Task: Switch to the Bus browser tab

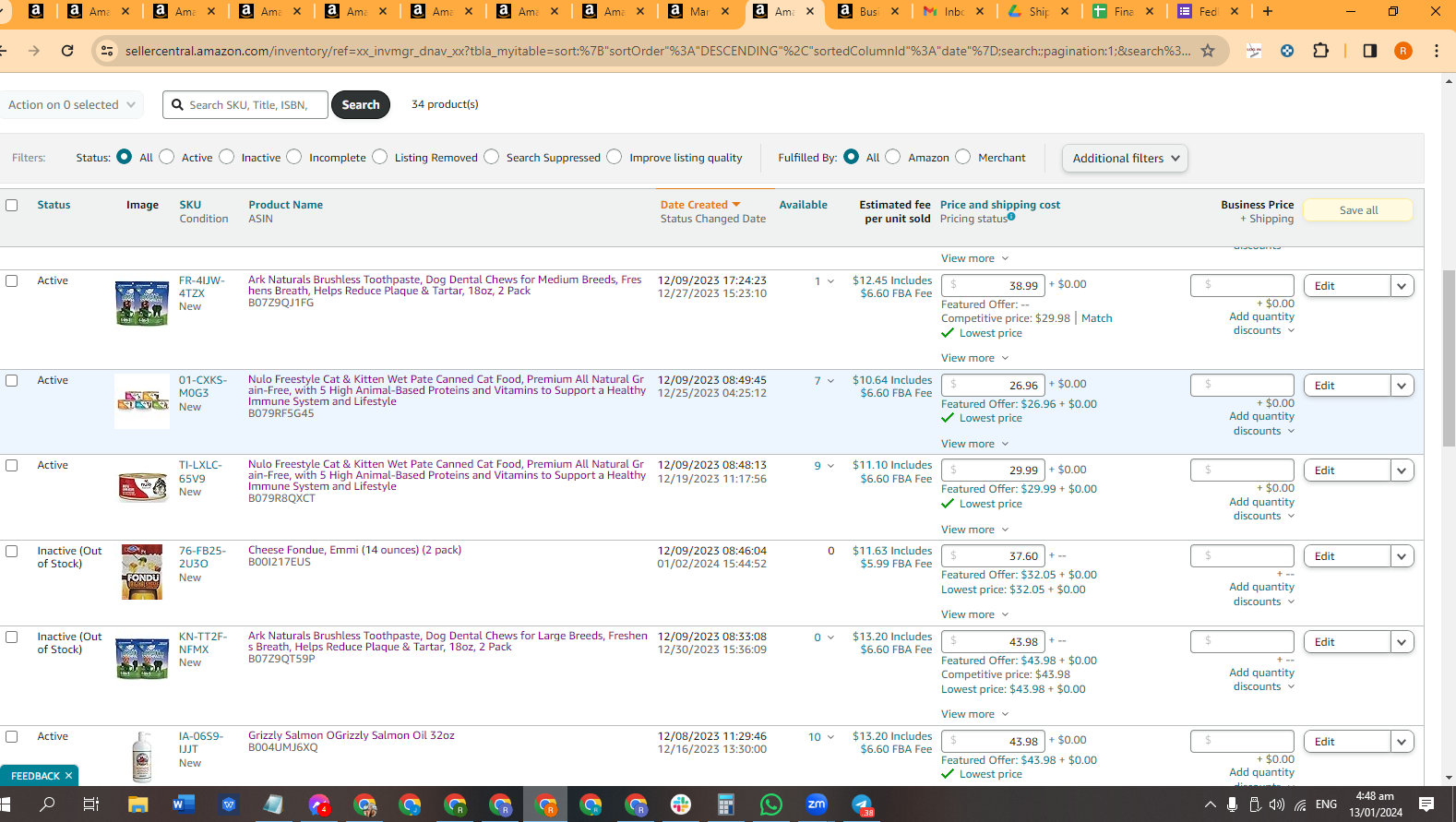Action: point(868,11)
